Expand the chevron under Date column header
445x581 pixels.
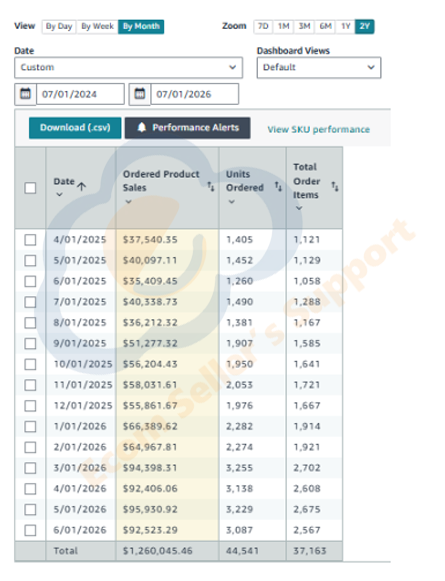pos(59,195)
